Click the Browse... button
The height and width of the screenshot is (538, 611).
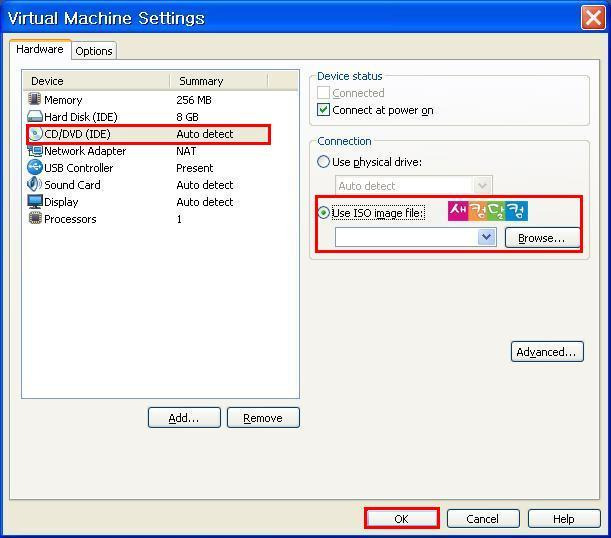click(x=542, y=238)
